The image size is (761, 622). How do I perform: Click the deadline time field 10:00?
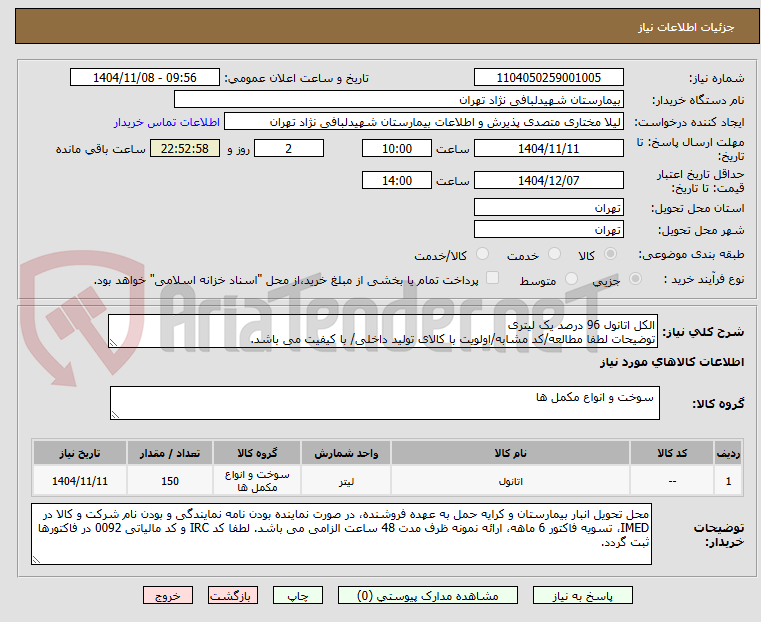pos(397,148)
